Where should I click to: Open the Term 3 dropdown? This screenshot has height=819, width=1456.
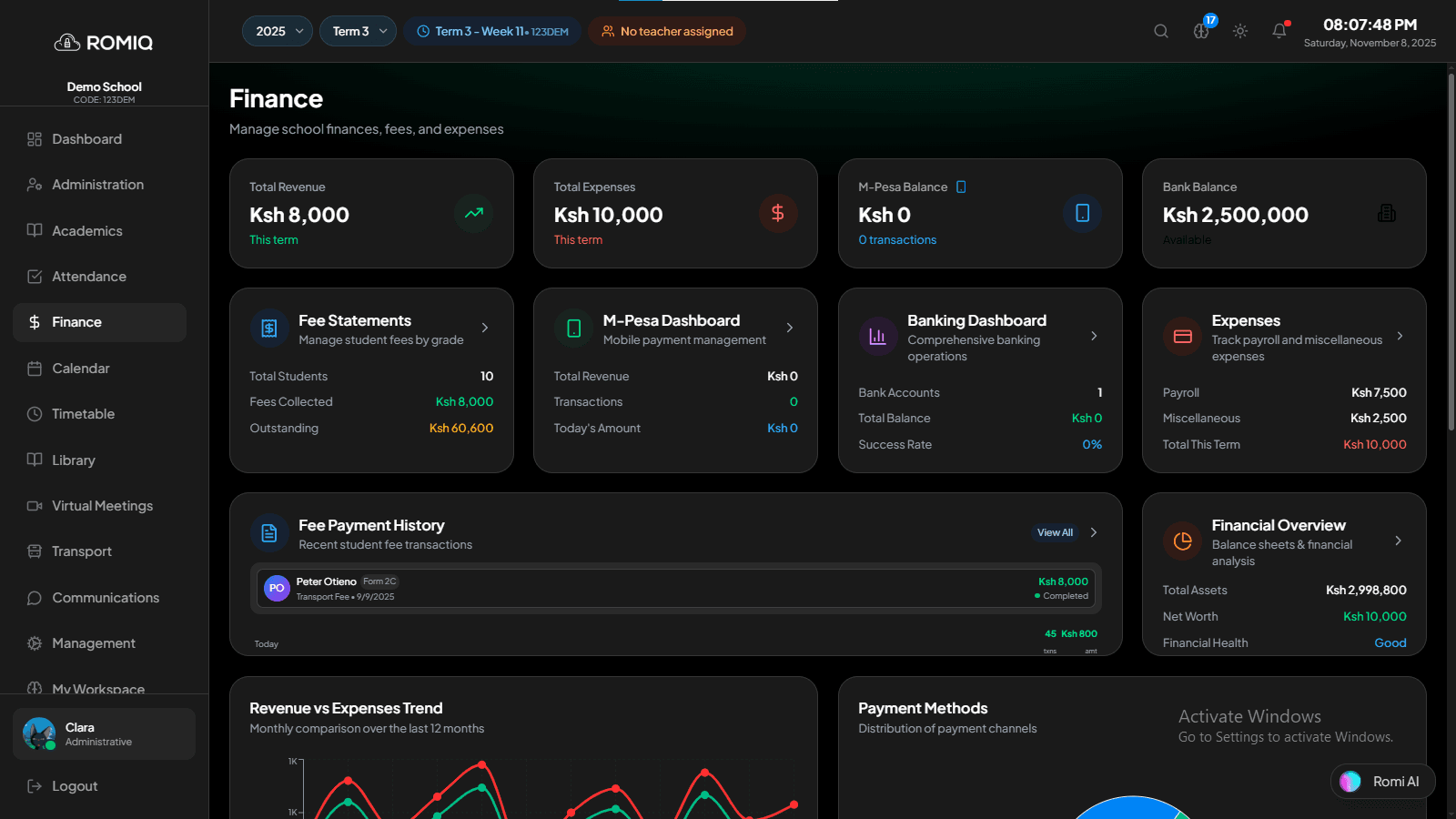tap(358, 31)
